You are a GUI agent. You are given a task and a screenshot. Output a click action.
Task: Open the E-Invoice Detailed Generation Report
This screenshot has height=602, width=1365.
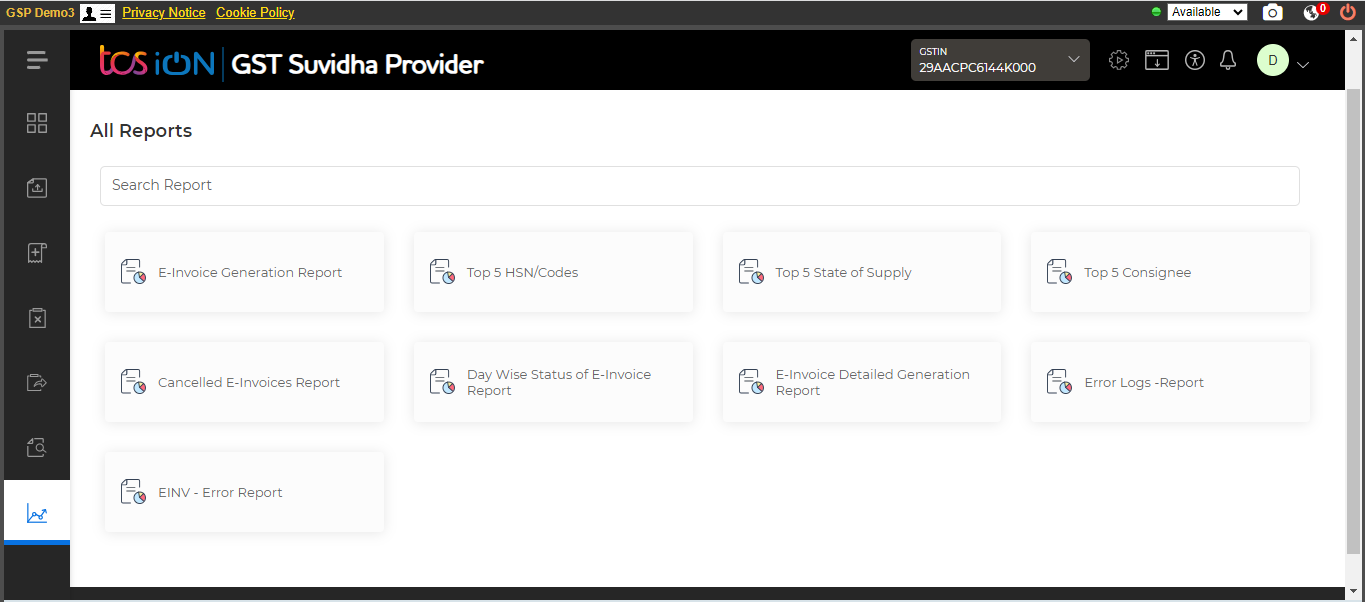862,382
